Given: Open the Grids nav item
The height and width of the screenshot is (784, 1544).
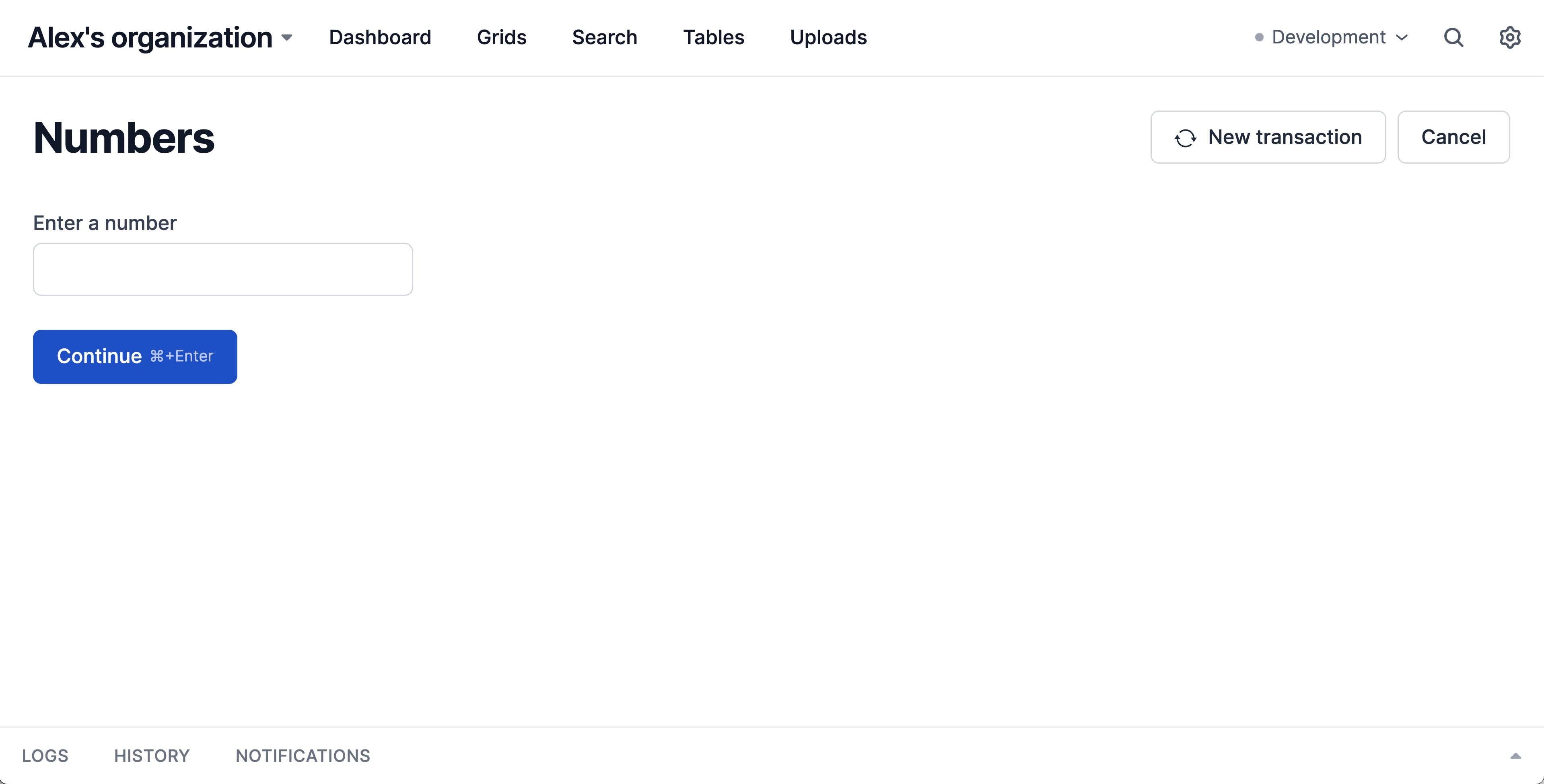Looking at the screenshot, I should 502,37.
